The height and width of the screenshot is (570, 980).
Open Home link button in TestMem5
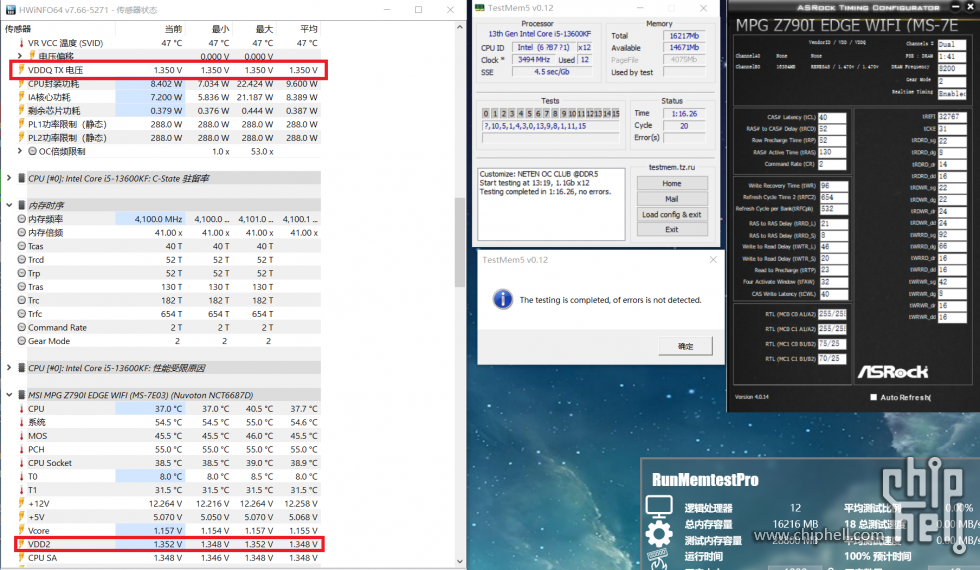(672, 184)
